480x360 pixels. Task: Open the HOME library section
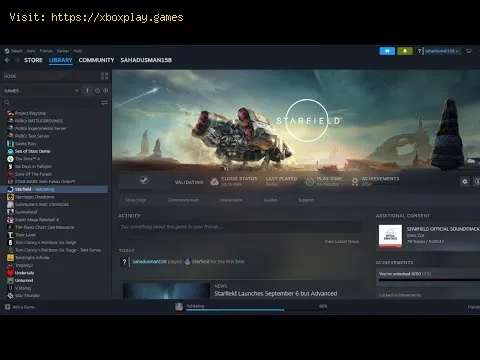coord(50,76)
